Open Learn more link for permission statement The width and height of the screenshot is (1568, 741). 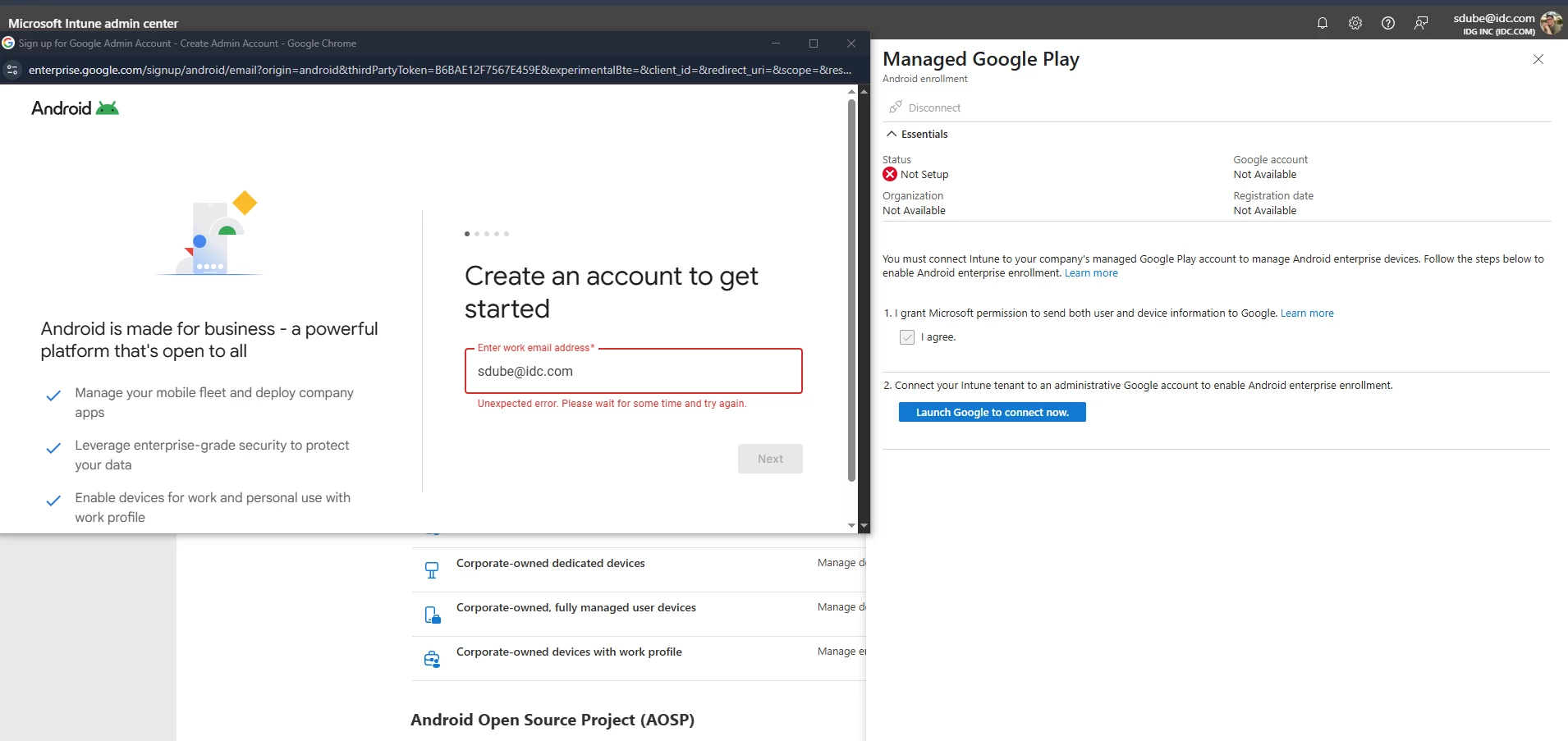pos(1307,313)
